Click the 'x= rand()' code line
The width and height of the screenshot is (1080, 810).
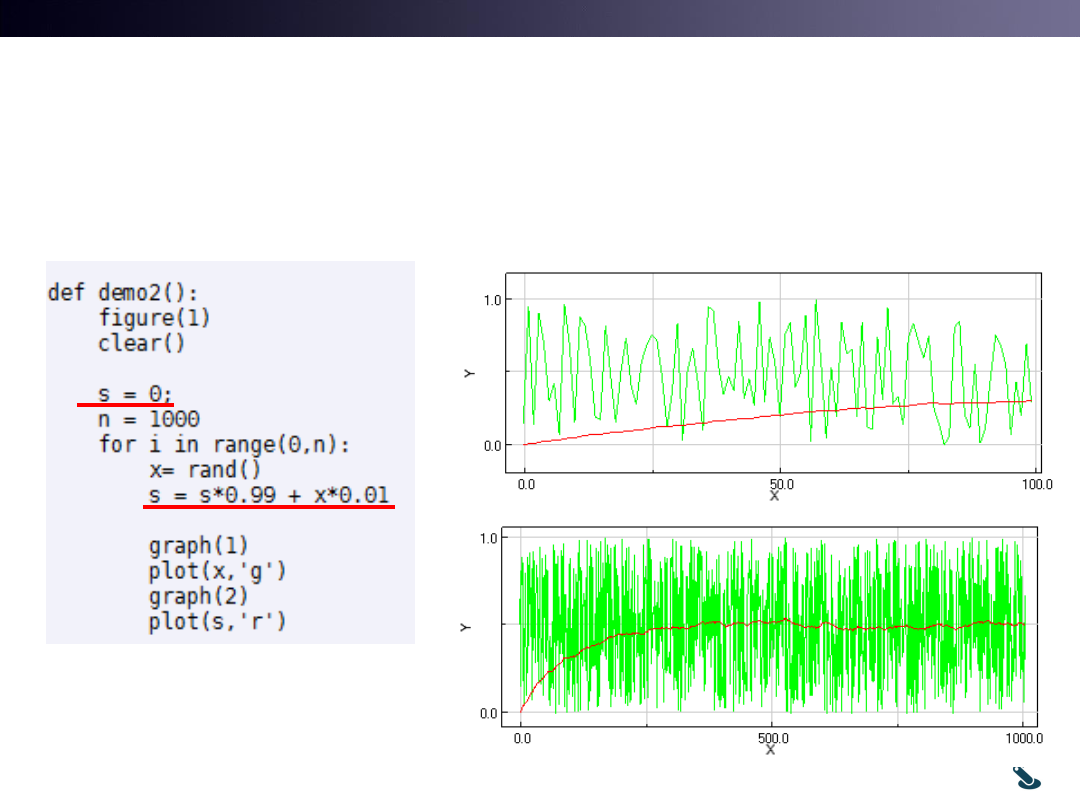(205, 470)
